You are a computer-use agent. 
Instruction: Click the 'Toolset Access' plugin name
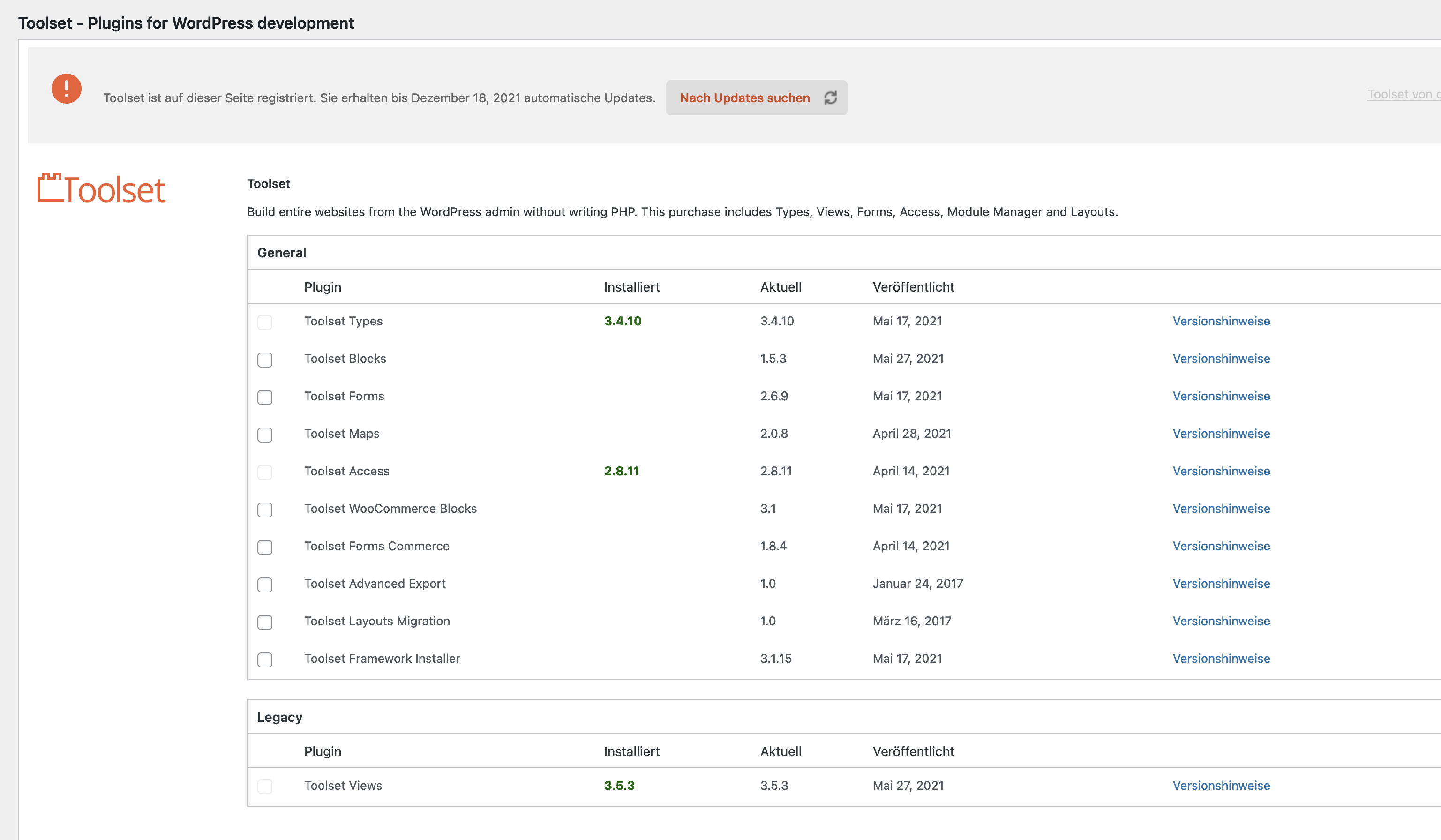346,471
